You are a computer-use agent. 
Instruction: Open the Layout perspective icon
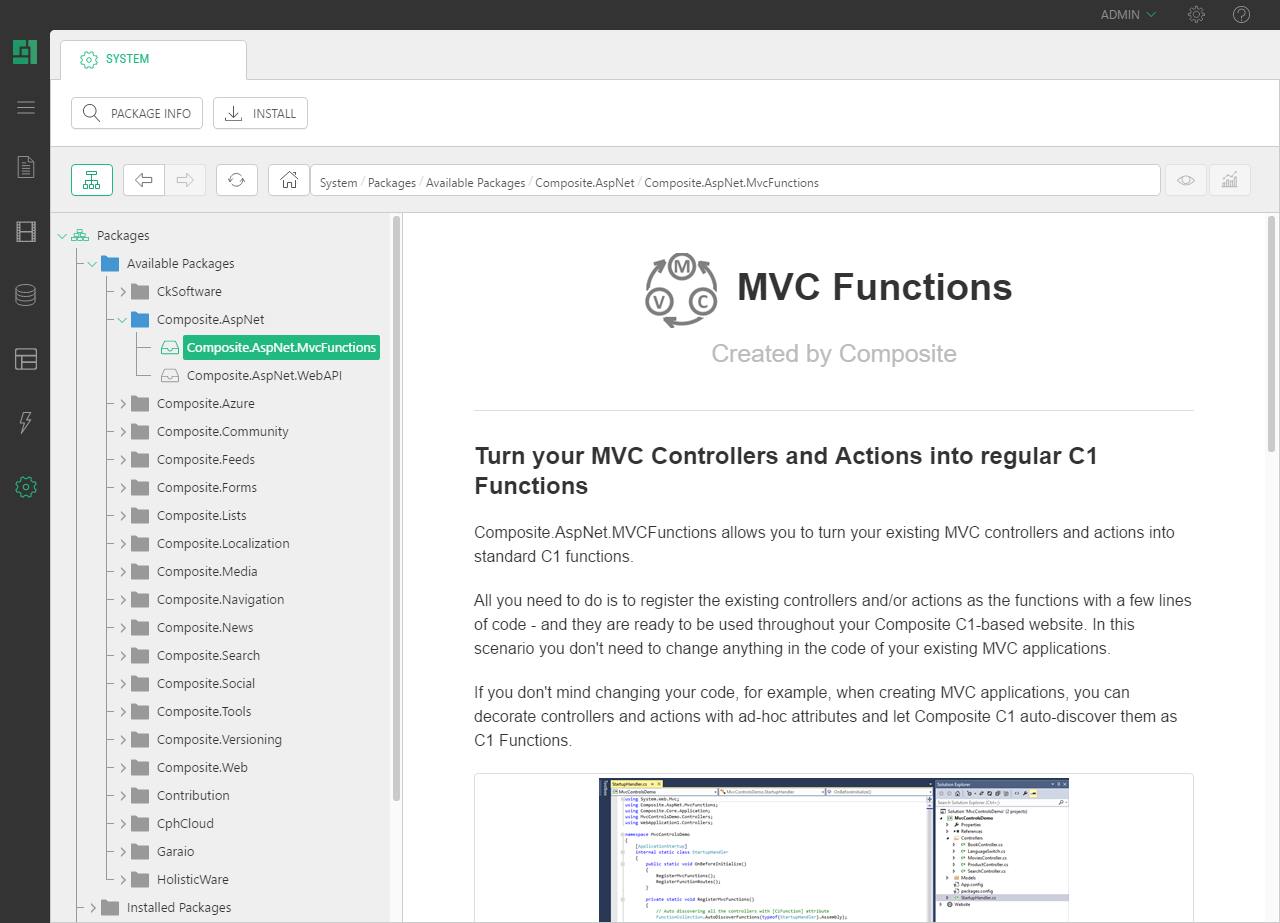(x=26, y=359)
